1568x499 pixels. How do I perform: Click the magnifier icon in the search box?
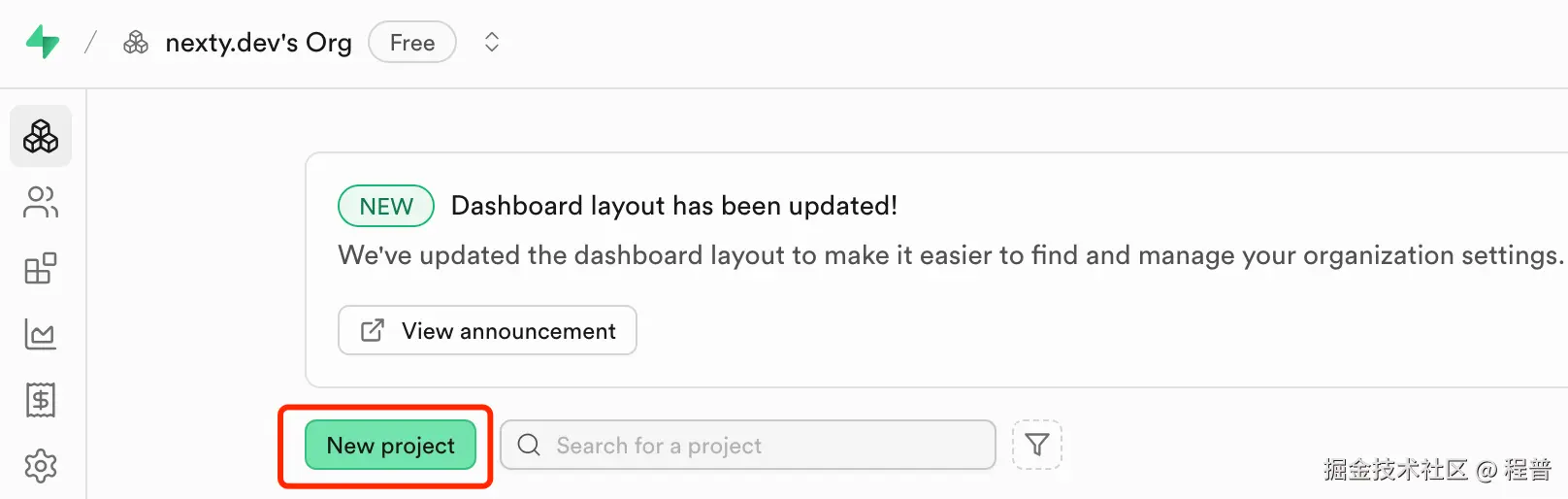529,446
